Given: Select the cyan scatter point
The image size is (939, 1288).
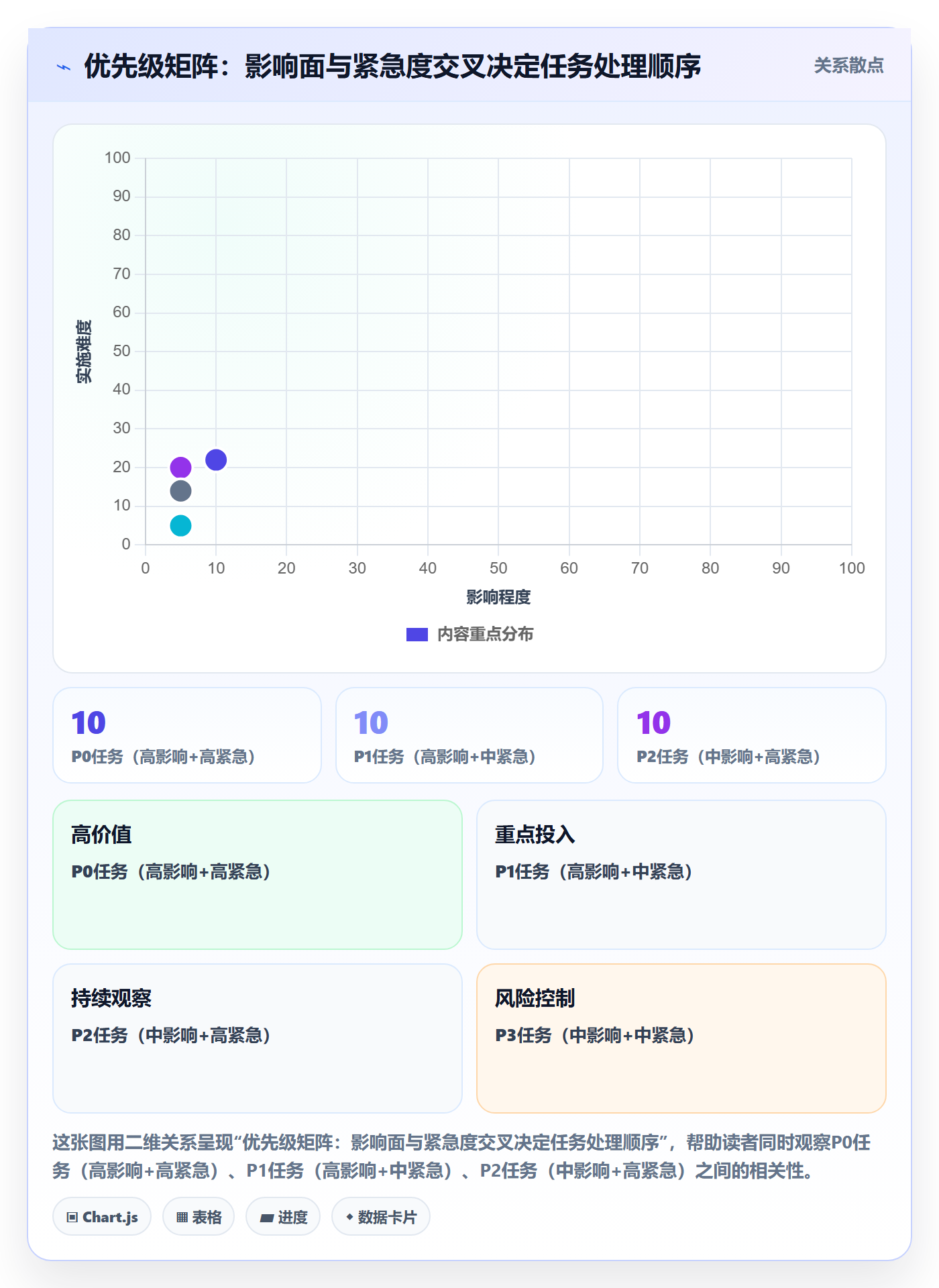Looking at the screenshot, I should 180,525.
